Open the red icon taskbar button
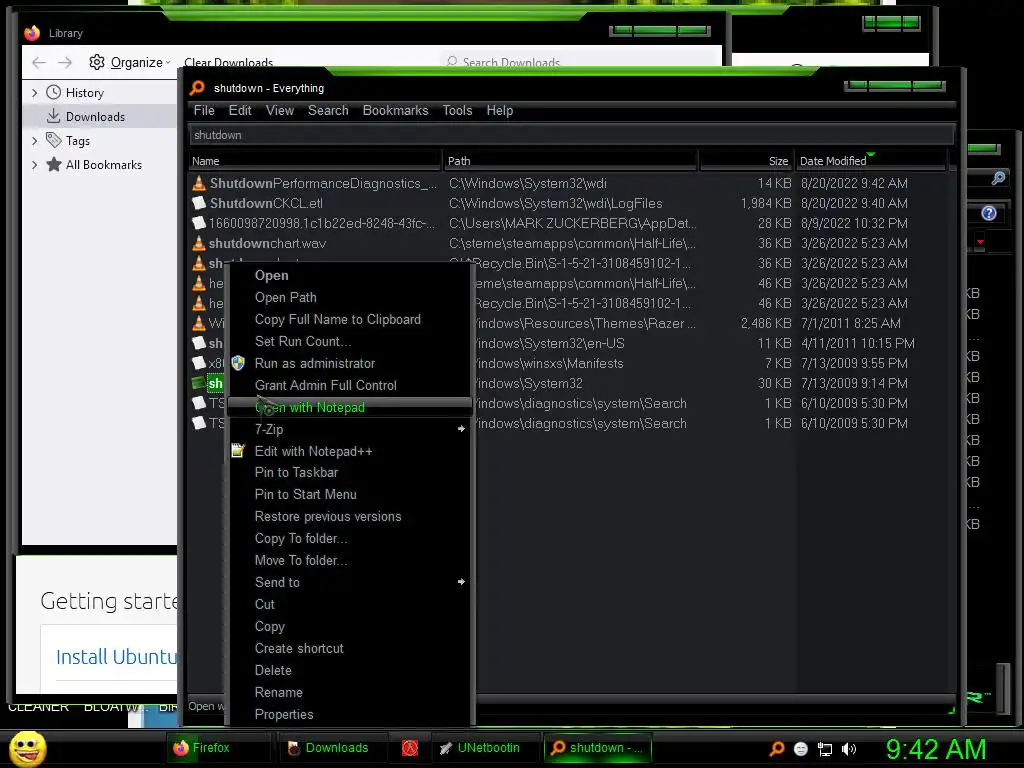Viewport: 1024px width, 768px height. [x=410, y=748]
